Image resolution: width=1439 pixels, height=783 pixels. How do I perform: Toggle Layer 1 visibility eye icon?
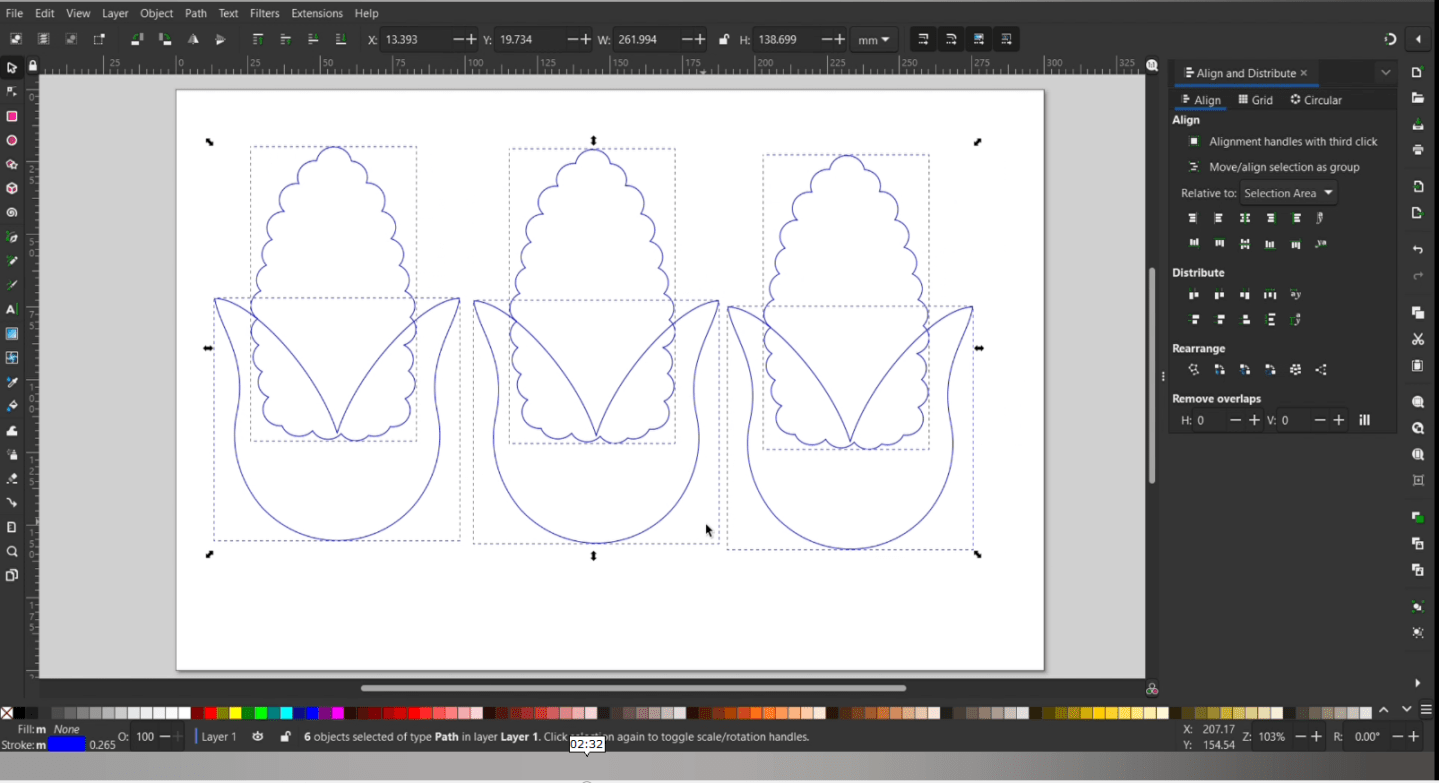[x=257, y=737]
